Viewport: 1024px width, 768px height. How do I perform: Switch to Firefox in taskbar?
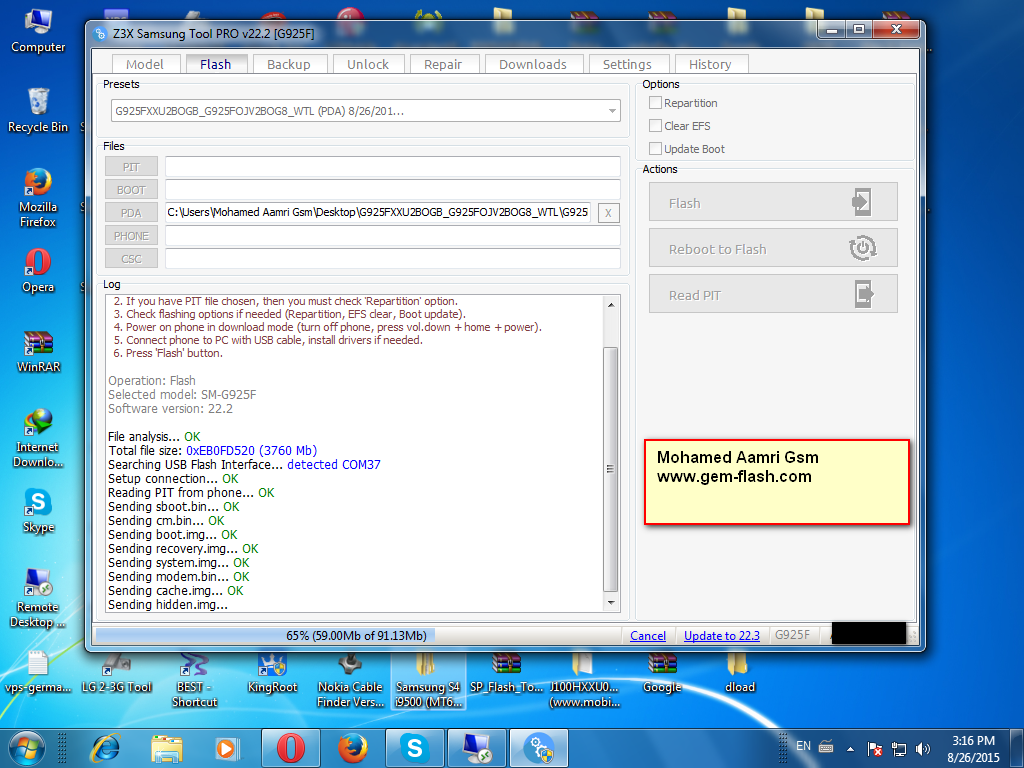[x=353, y=748]
